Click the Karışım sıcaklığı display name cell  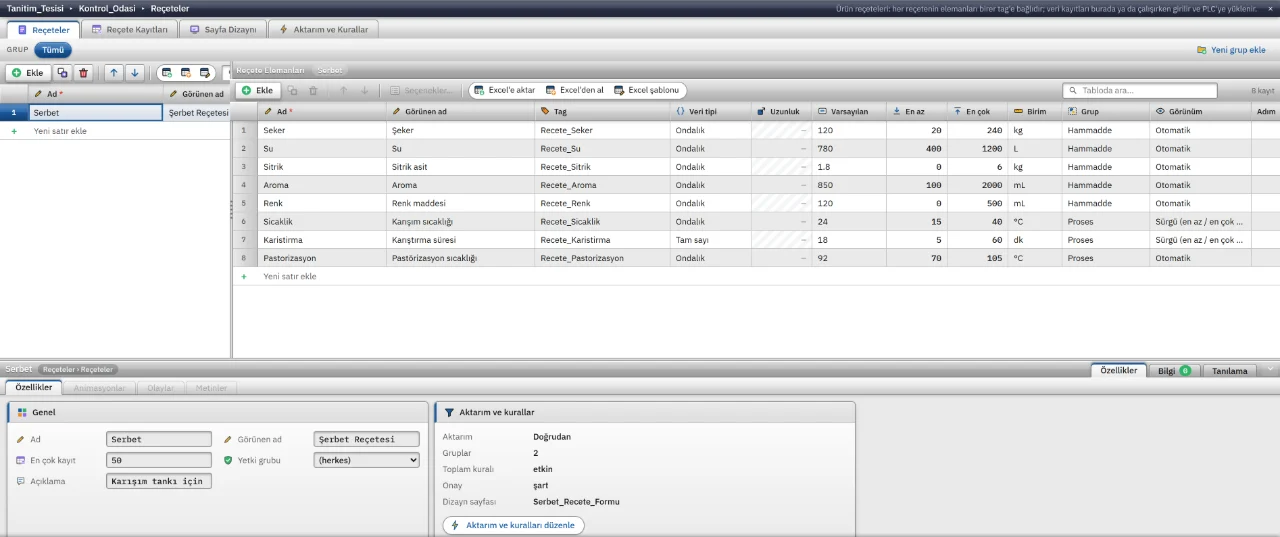[460, 221]
